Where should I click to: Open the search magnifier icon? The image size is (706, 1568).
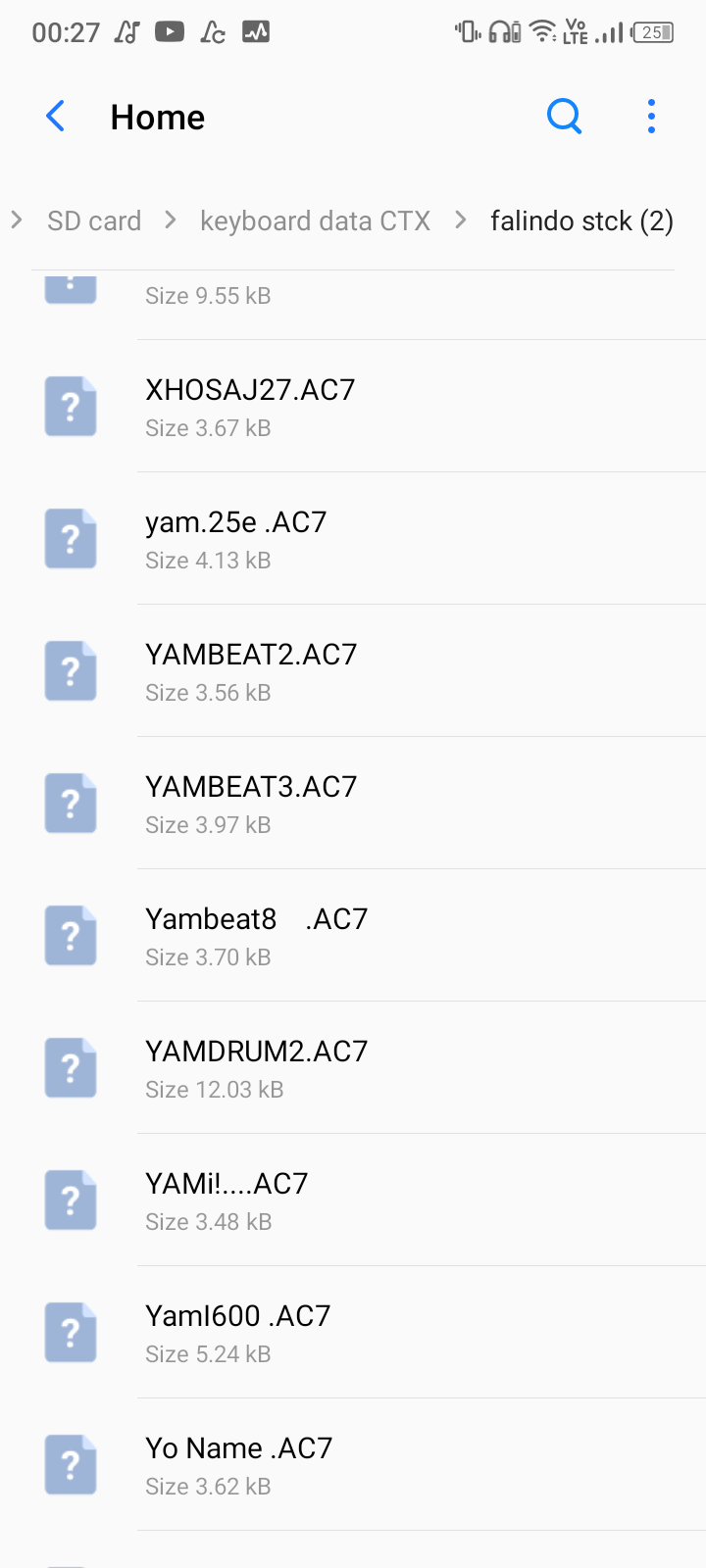[x=564, y=117]
